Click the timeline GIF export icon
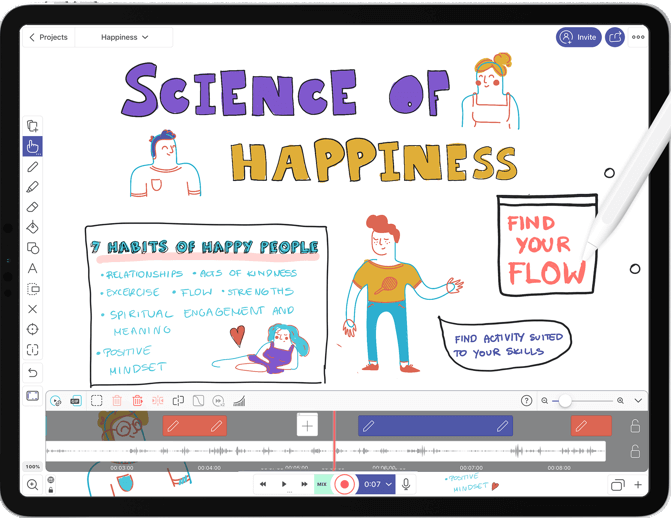 (x=76, y=401)
